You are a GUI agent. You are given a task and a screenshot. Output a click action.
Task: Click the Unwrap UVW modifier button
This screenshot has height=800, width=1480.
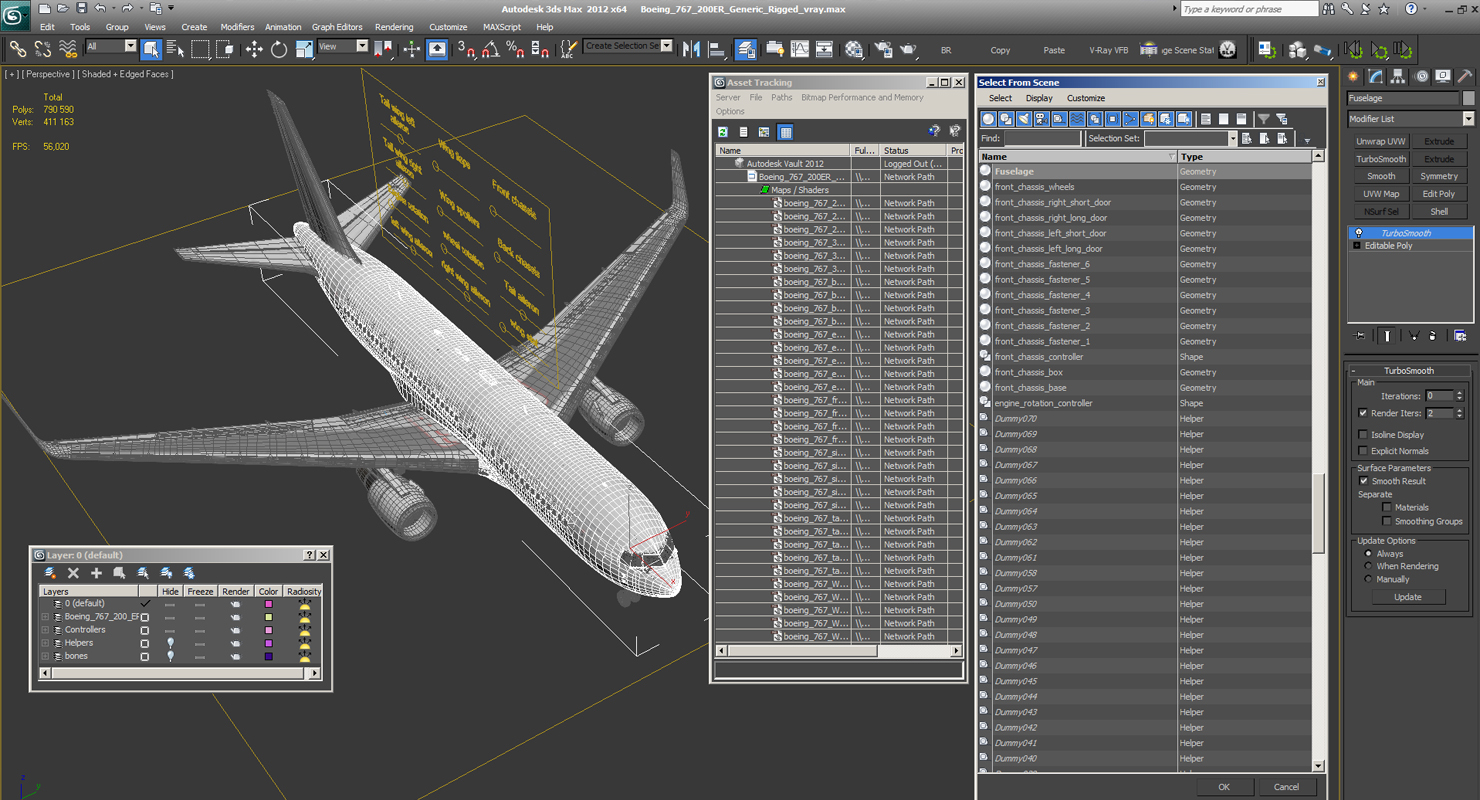(x=1381, y=142)
